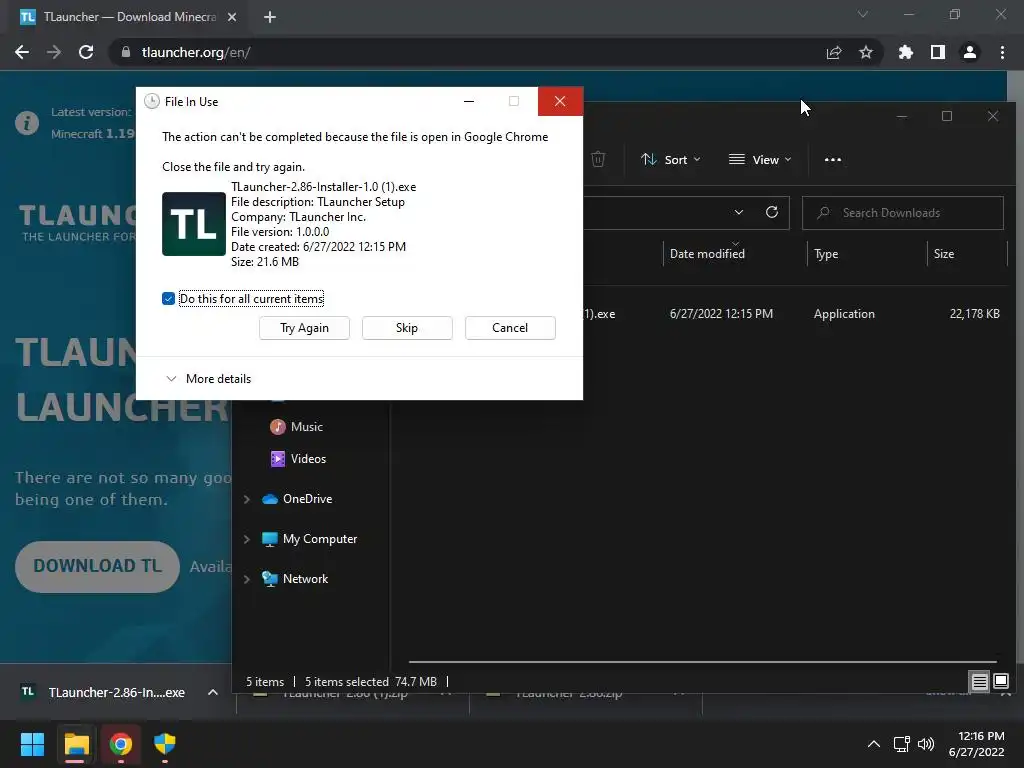Open OneDrive in the navigation pane

[297, 499]
